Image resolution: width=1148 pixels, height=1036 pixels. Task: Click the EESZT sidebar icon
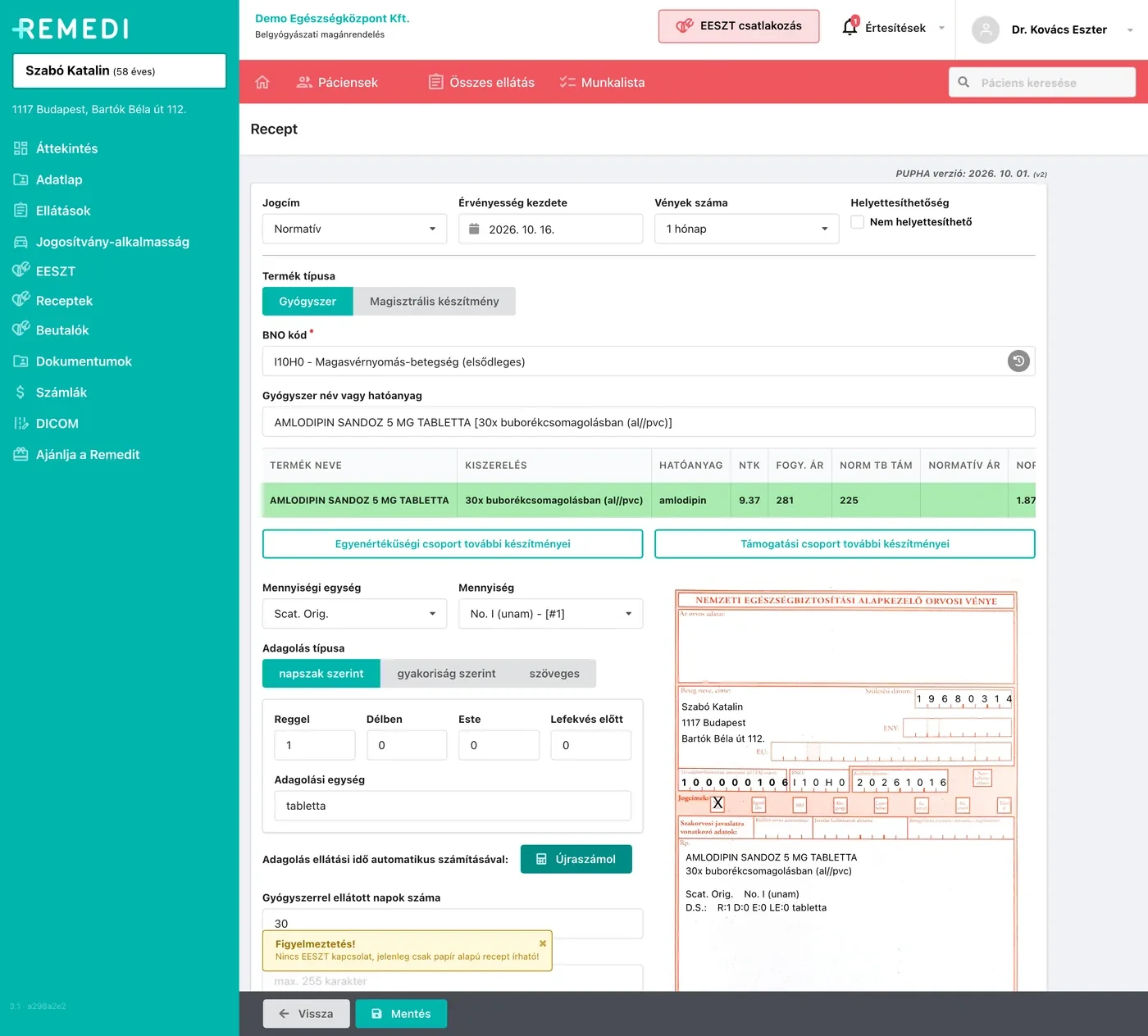click(x=20, y=270)
